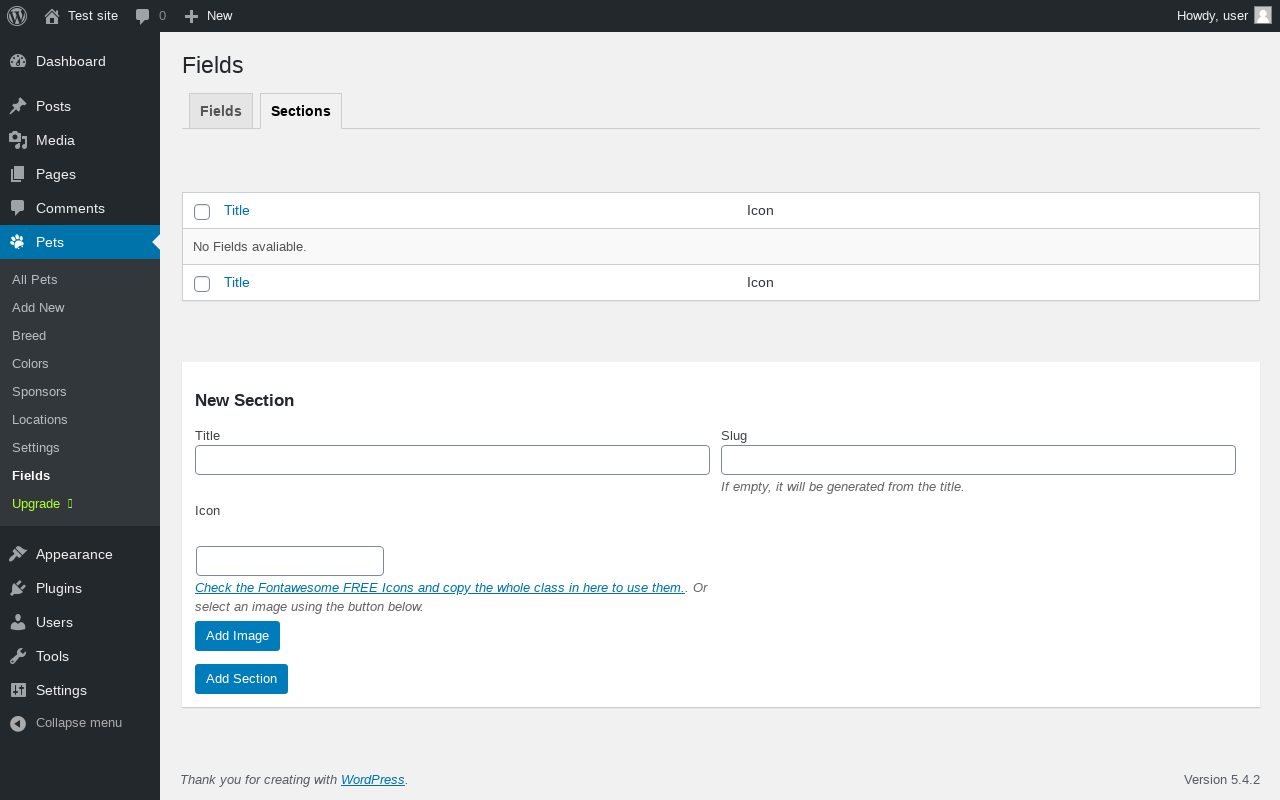The width and height of the screenshot is (1280, 800).
Task: Open the Howdy, user account menu
Action: click(1224, 16)
